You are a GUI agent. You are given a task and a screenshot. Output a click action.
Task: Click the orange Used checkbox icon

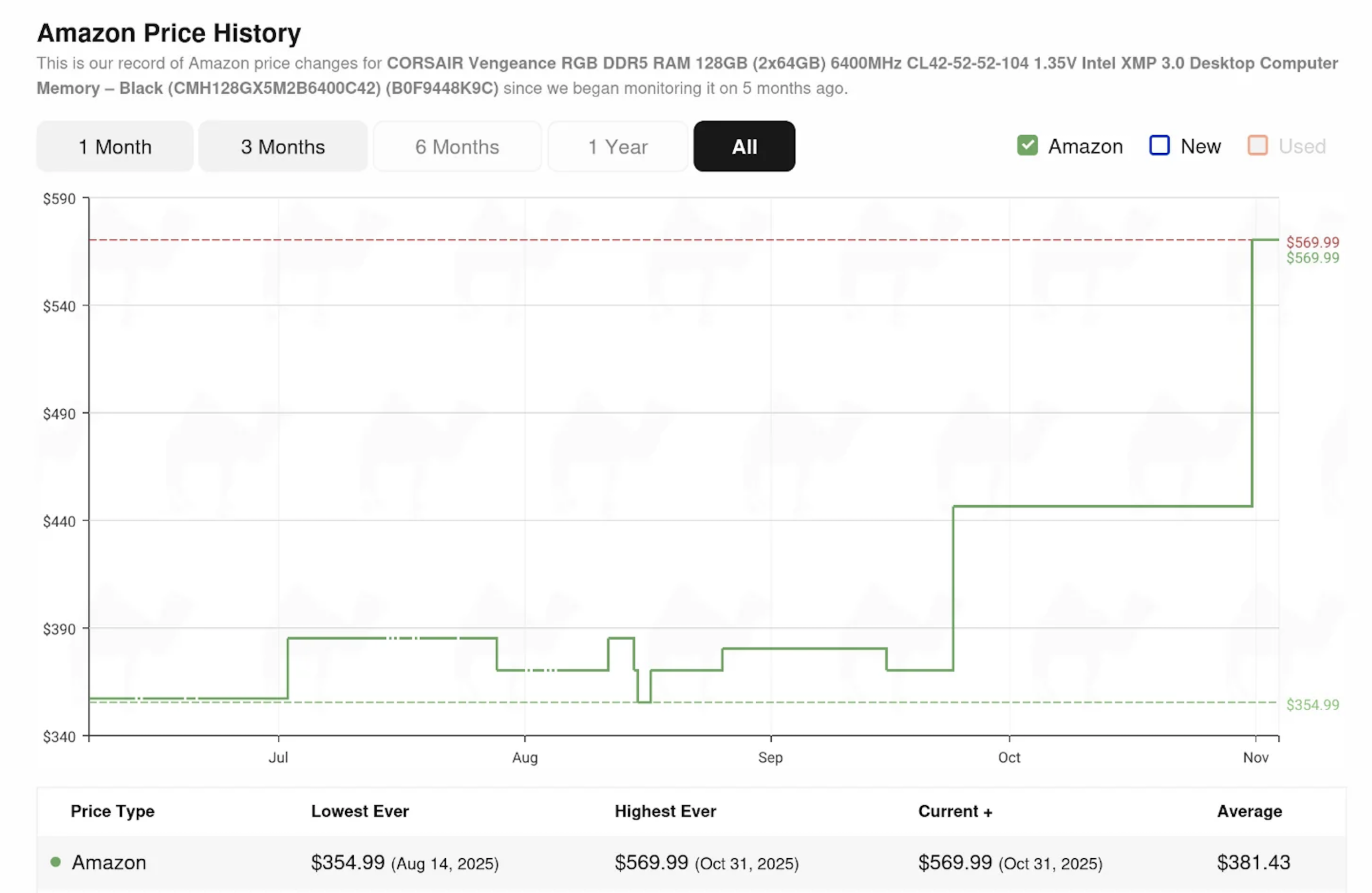[1257, 146]
